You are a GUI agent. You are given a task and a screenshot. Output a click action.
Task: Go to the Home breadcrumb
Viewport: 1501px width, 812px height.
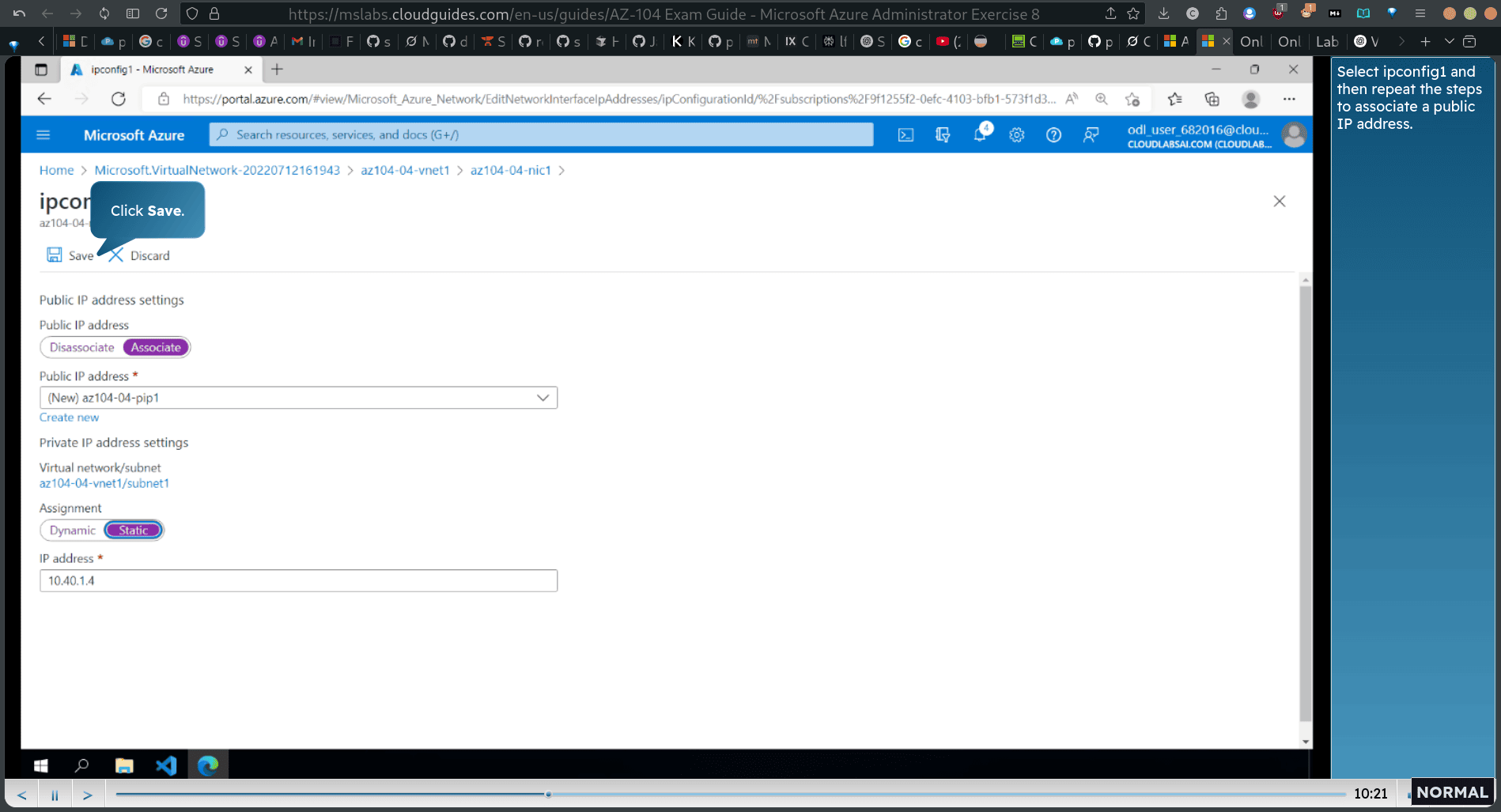click(56, 170)
